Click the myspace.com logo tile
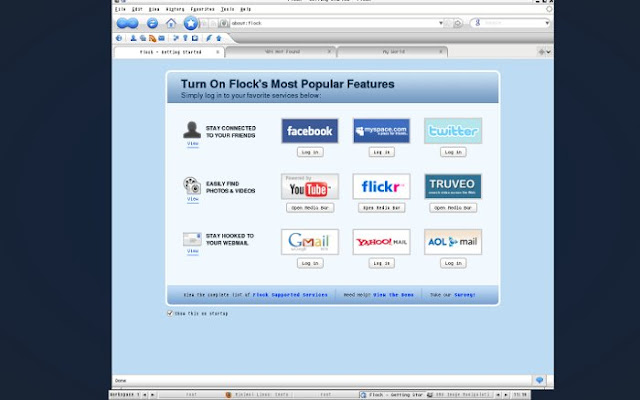 (x=381, y=131)
